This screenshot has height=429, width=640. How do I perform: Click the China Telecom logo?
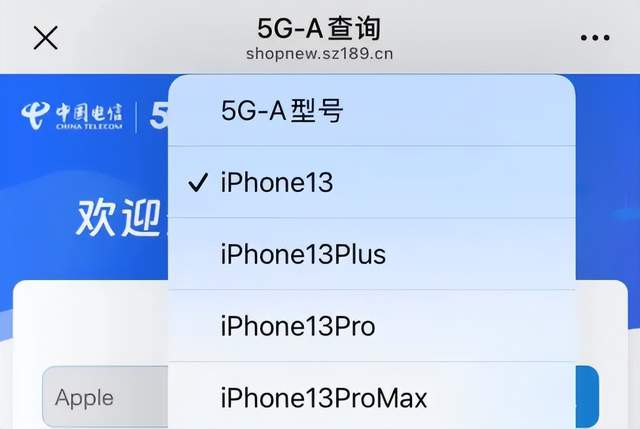pyautogui.click(x=72, y=116)
